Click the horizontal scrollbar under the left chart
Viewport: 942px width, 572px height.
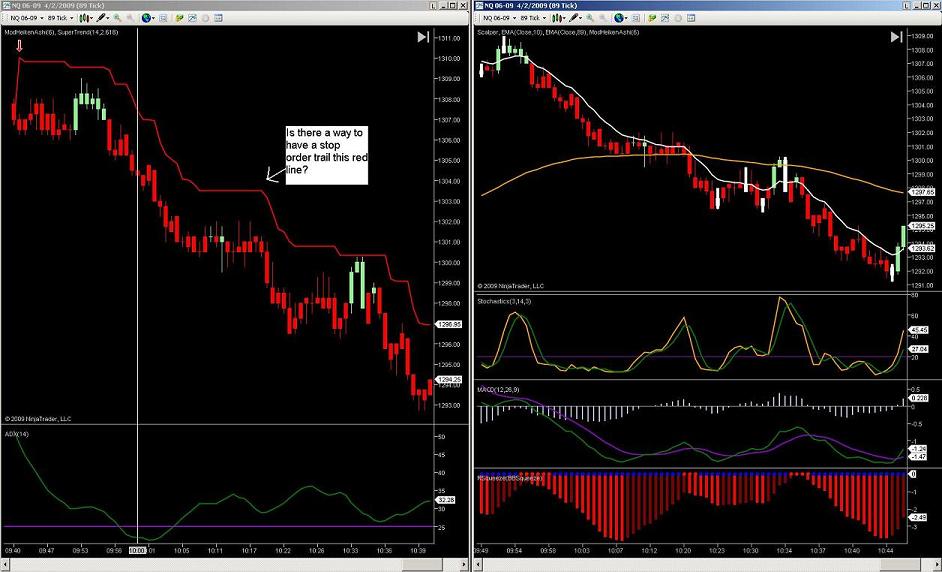point(234,565)
